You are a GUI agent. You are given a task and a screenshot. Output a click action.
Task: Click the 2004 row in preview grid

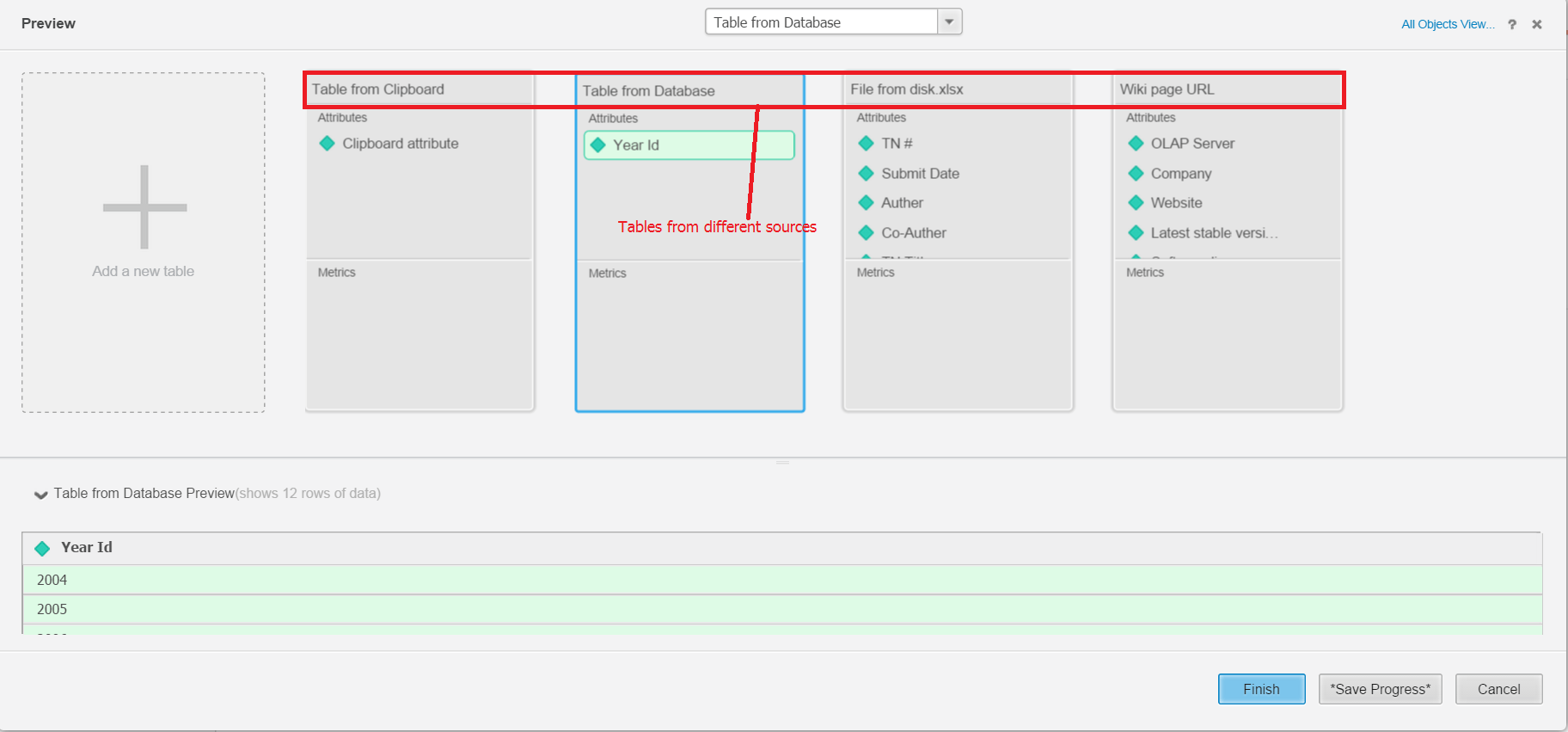click(52, 580)
